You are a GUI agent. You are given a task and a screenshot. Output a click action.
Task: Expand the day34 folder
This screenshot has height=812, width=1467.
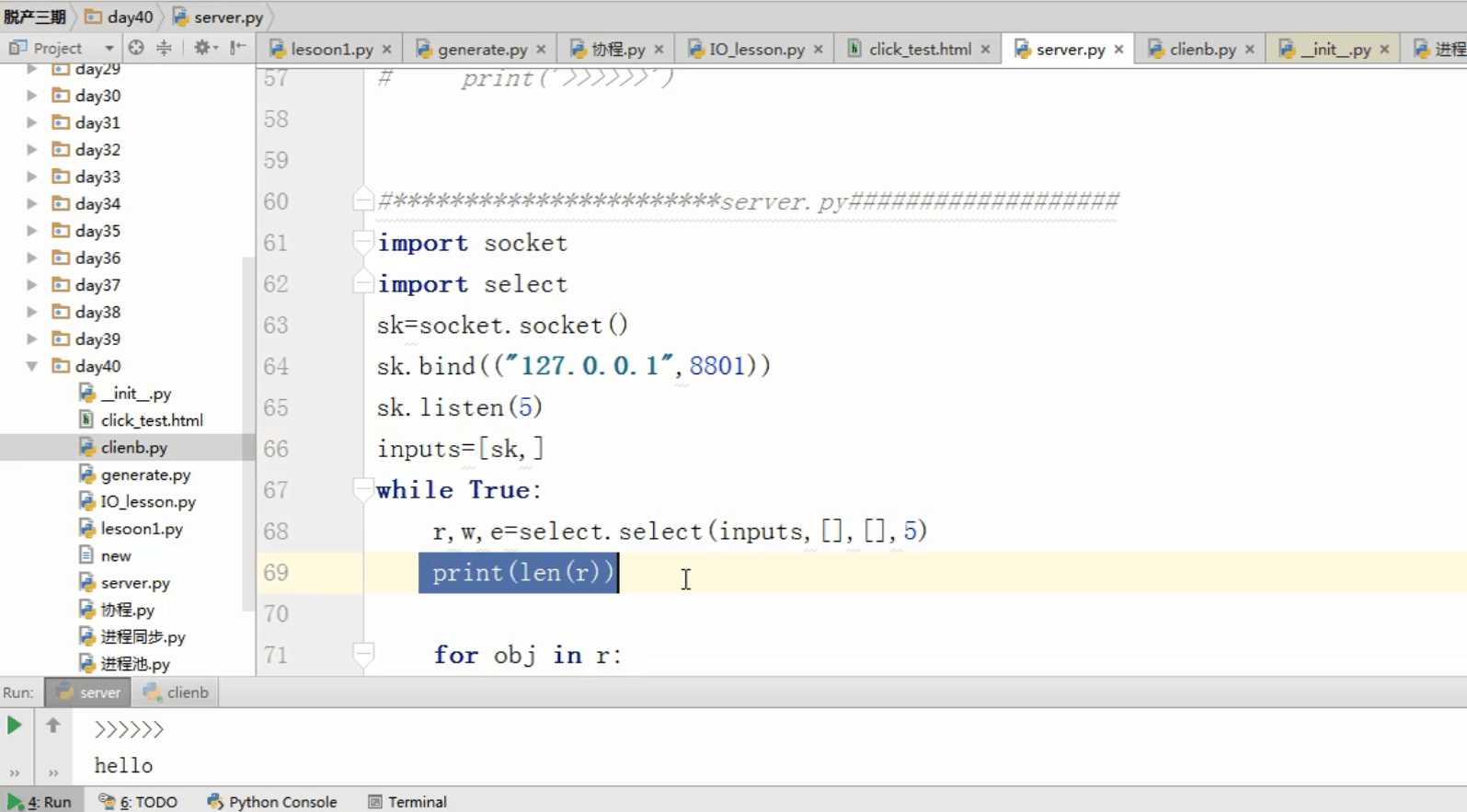(x=32, y=204)
